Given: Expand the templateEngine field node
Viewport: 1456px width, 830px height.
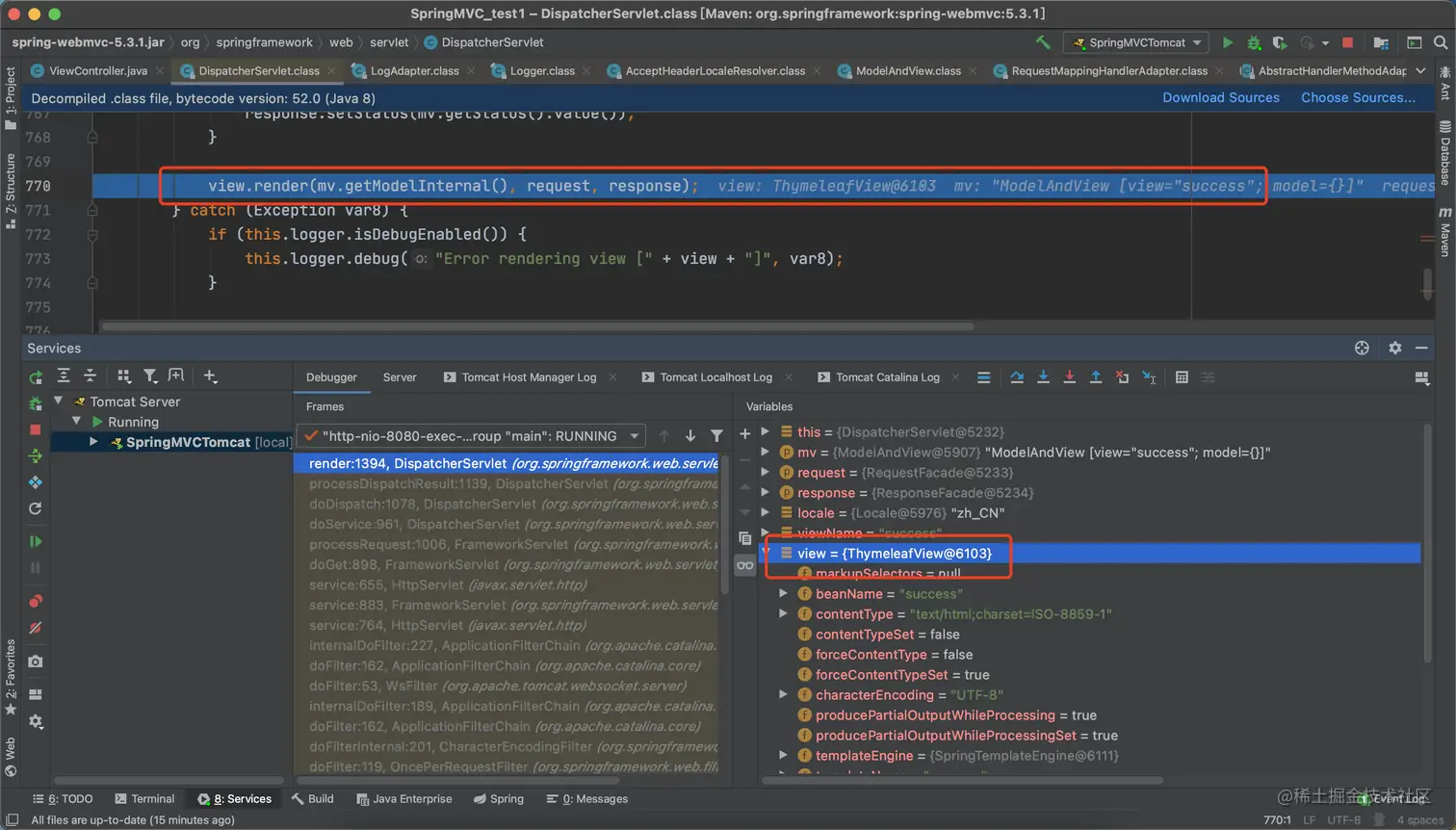Looking at the screenshot, I should pos(784,755).
